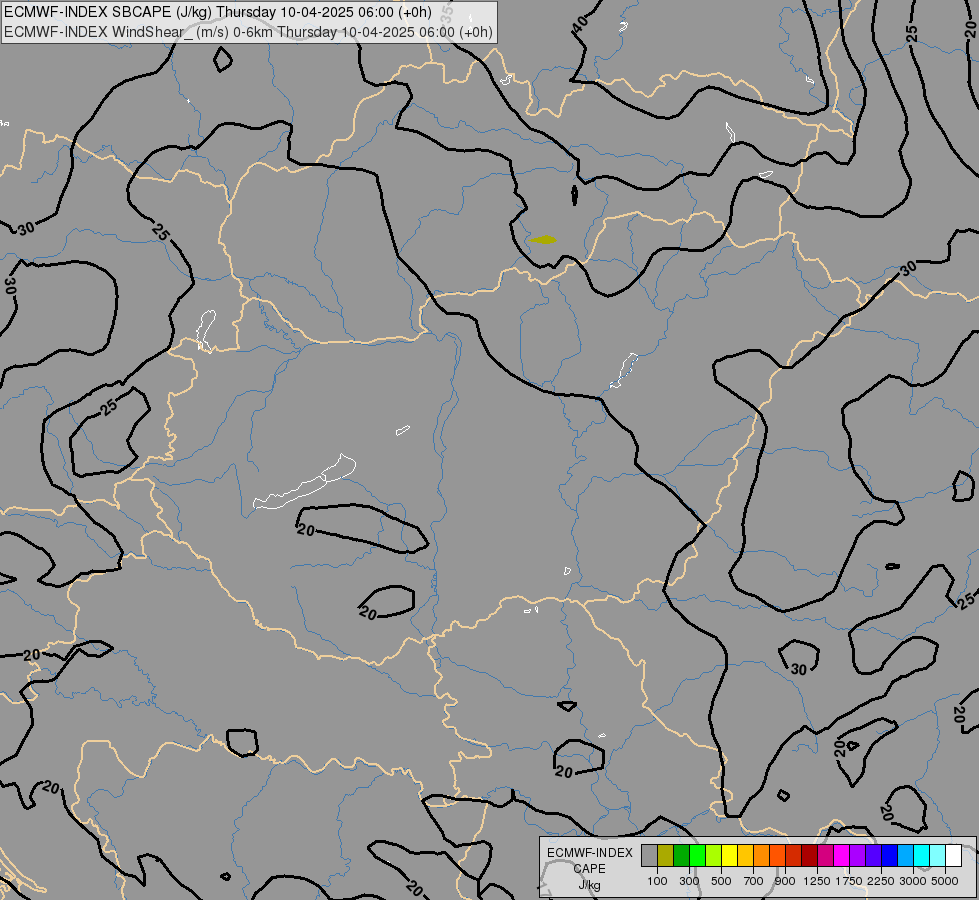Select the magenta legend swatch
Viewport: 979px width, 900px height.
841,855
